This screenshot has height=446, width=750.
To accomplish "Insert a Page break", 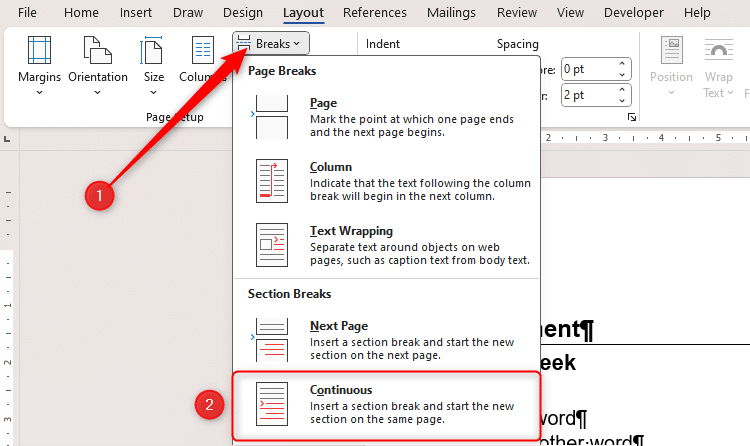I will 385,117.
